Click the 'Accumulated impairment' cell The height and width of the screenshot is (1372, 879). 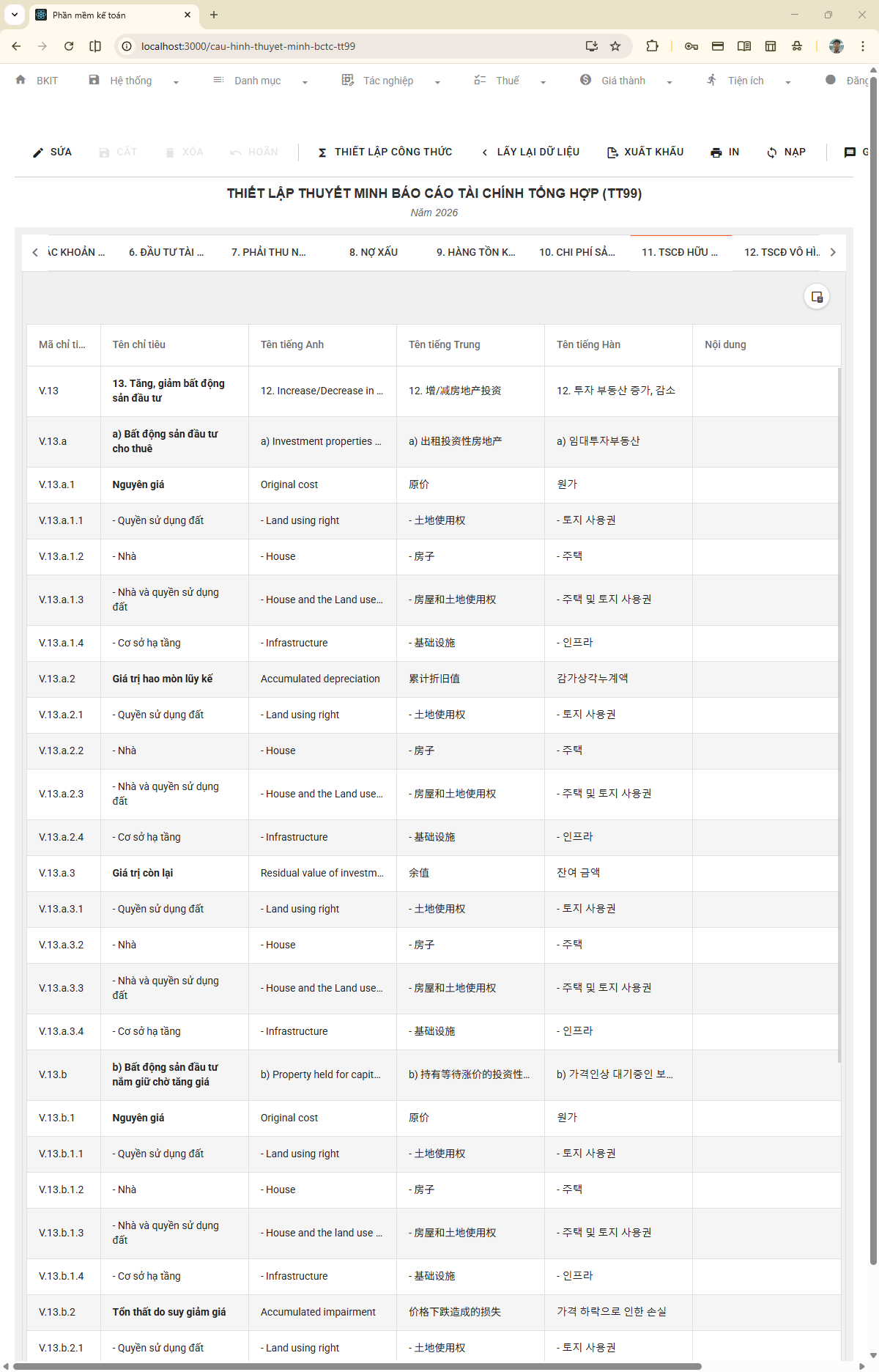coord(322,1313)
